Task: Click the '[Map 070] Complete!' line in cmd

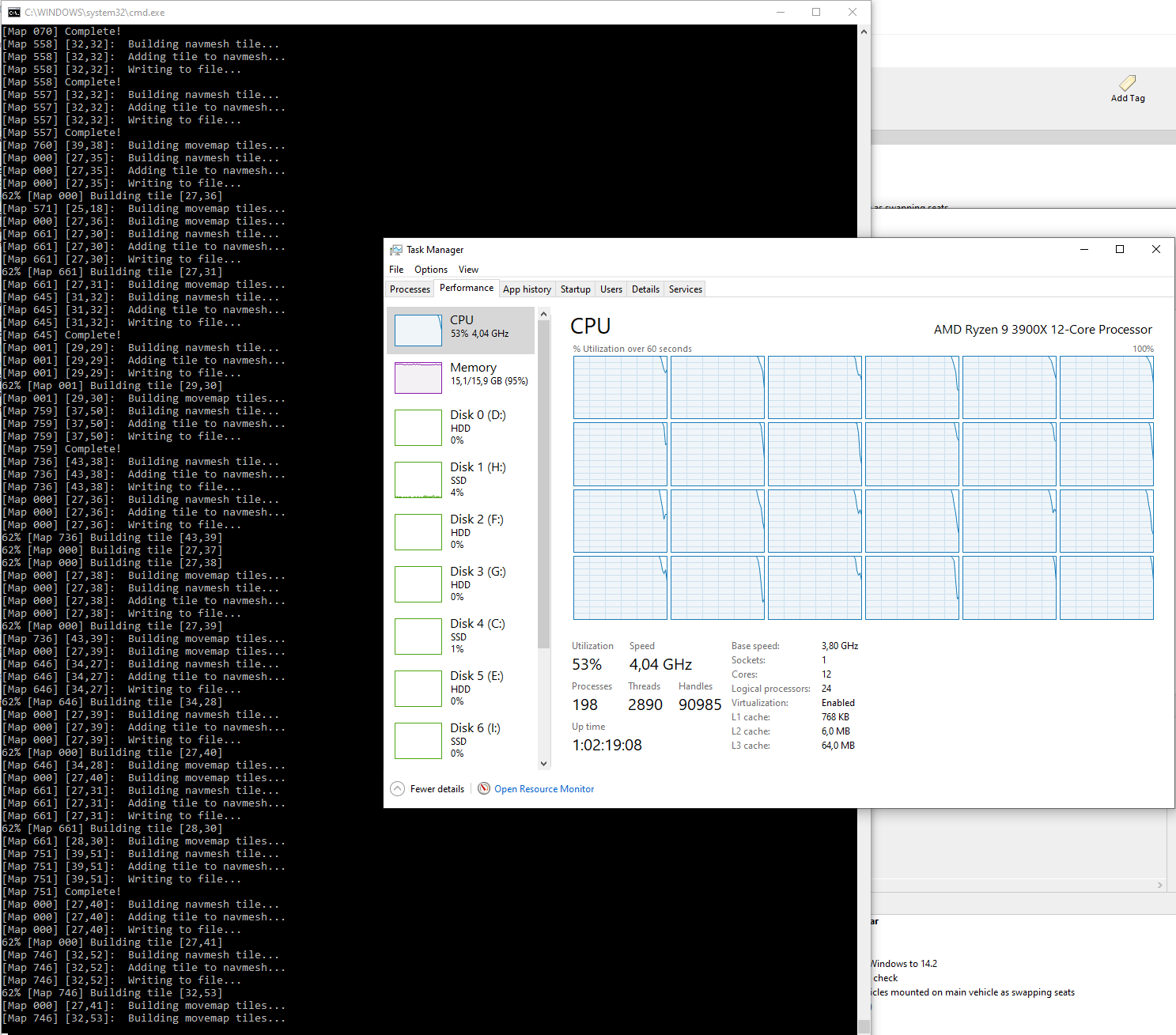Action: coord(62,32)
